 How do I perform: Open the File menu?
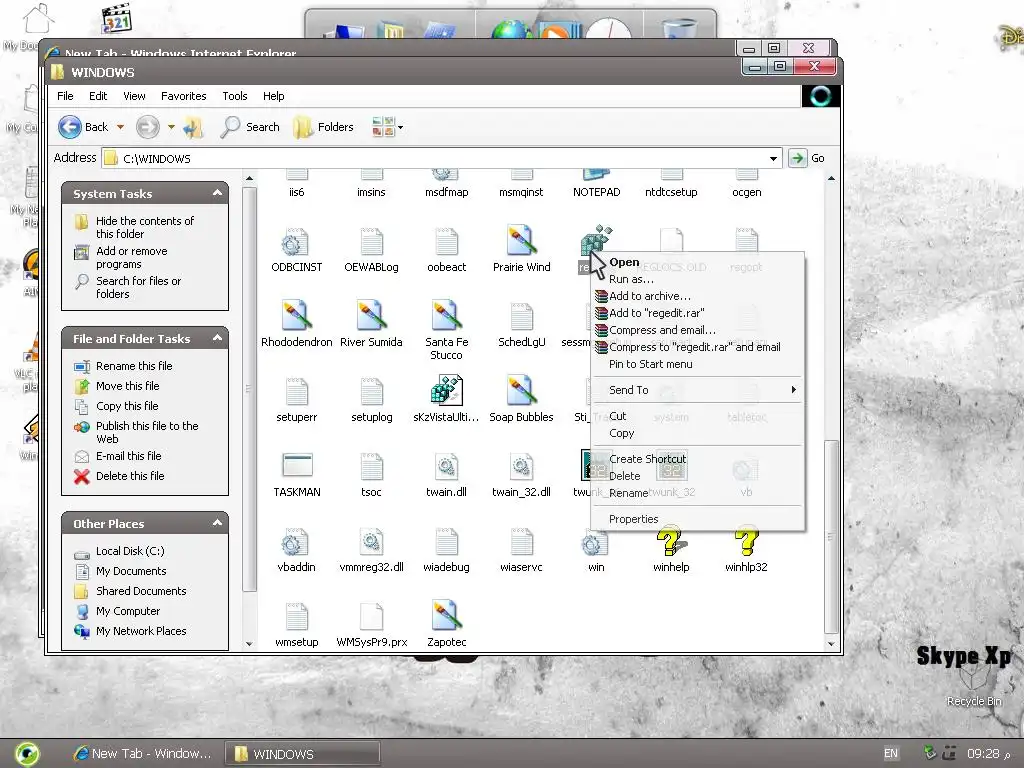(65, 96)
